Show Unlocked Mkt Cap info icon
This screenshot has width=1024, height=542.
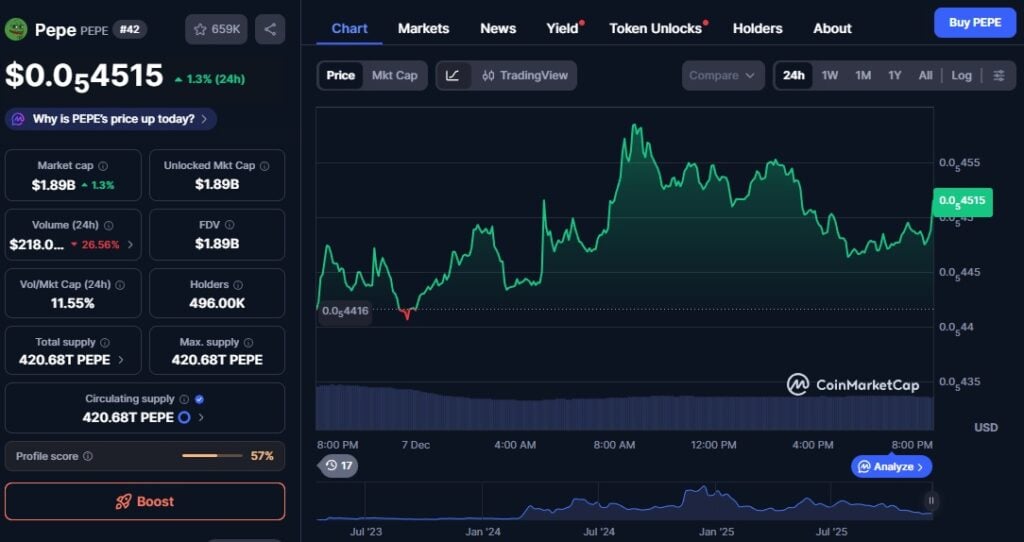[264, 166]
